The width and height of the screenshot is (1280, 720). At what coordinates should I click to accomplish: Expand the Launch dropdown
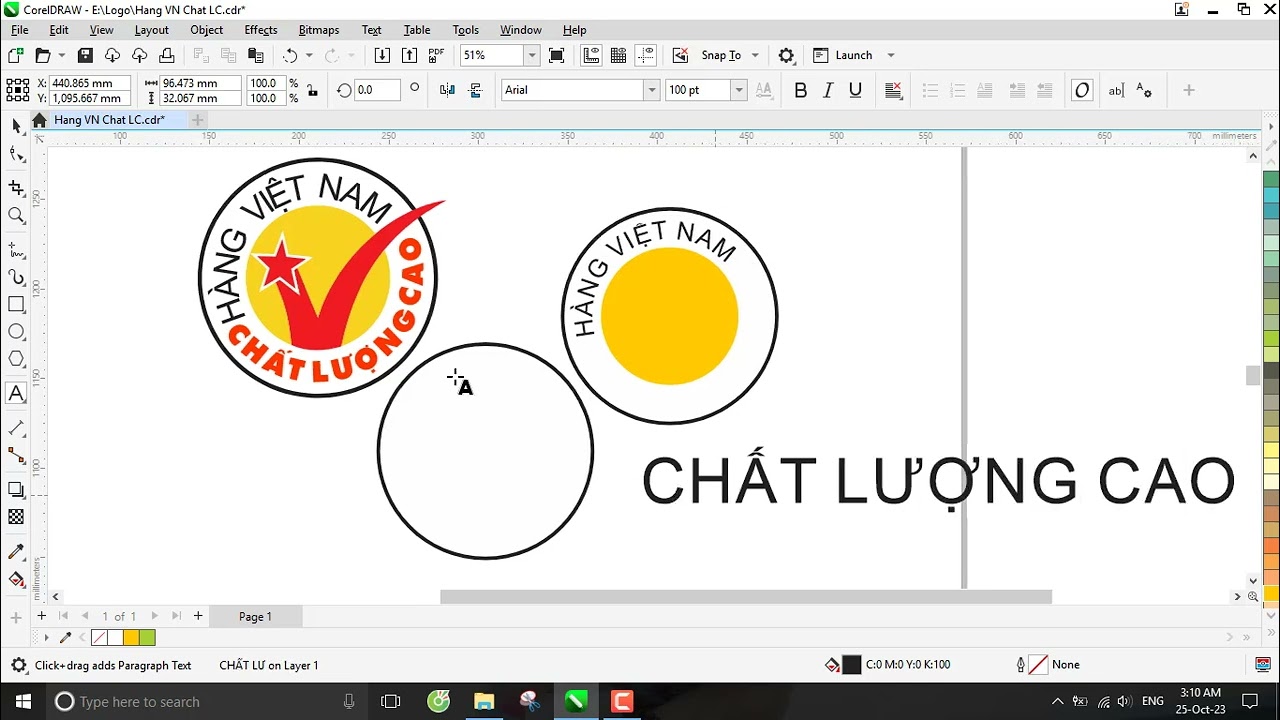[891, 55]
